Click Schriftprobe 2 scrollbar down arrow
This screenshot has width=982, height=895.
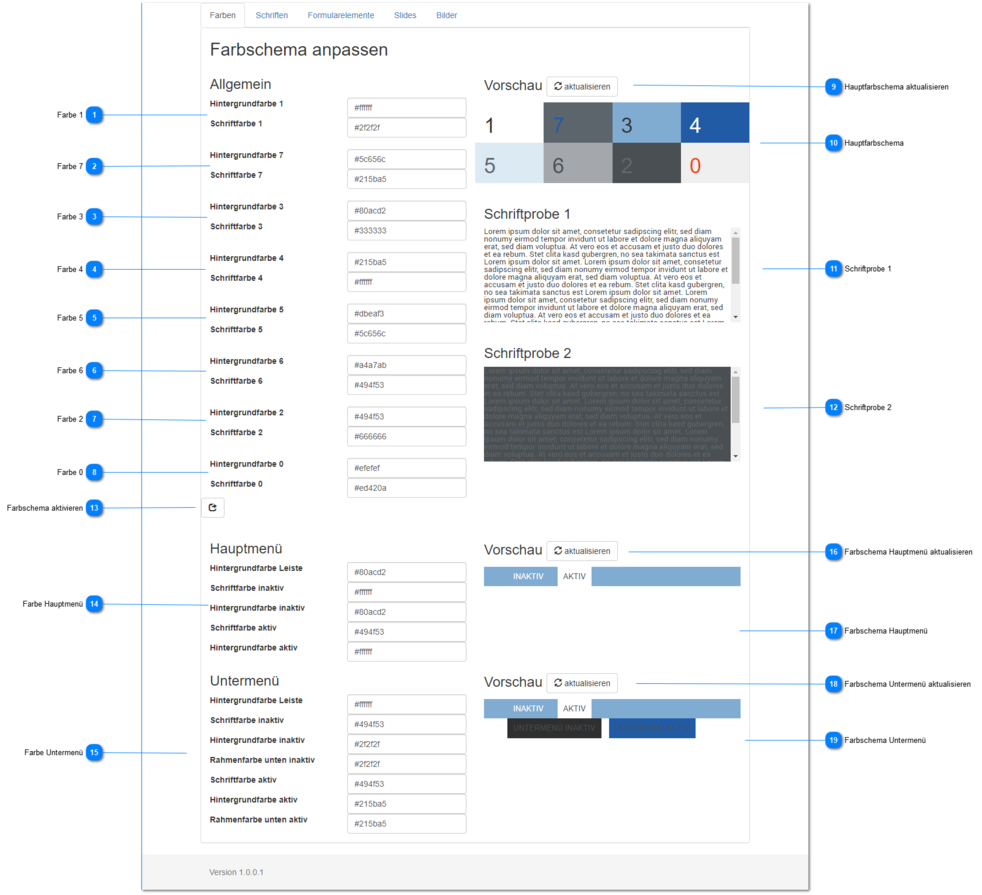coord(736,457)
